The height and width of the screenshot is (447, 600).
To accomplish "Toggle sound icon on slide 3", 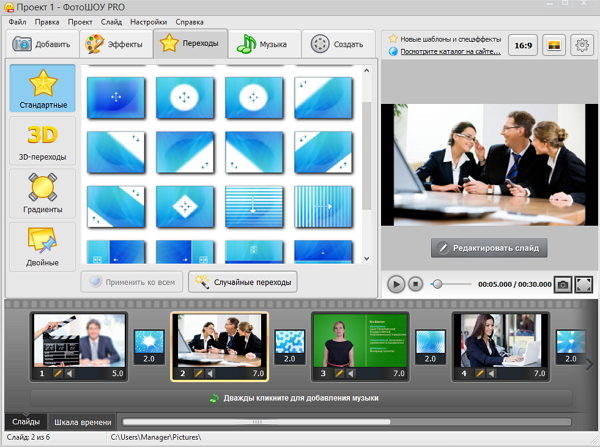I will (x=351, y=373).
